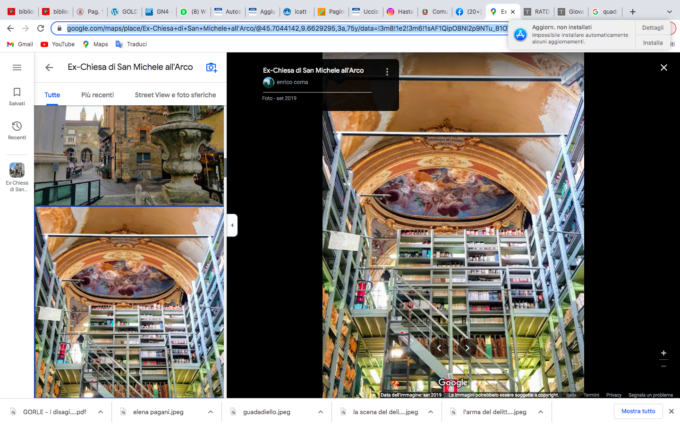This screenshot has height=425, width=680.
Task: Open Privacy link in footer
Action: 614,395
